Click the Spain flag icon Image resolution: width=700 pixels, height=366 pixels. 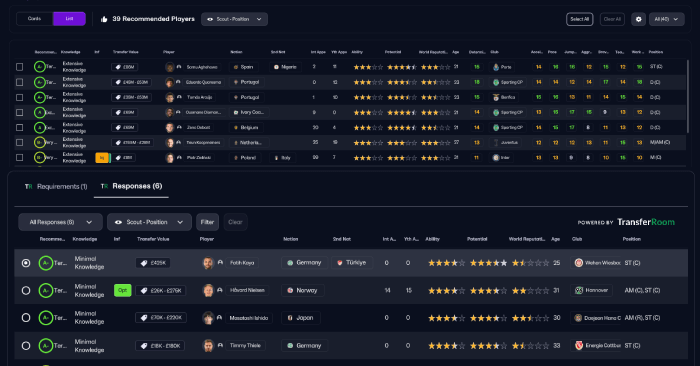pyautogui.click(x=236, y=67)
